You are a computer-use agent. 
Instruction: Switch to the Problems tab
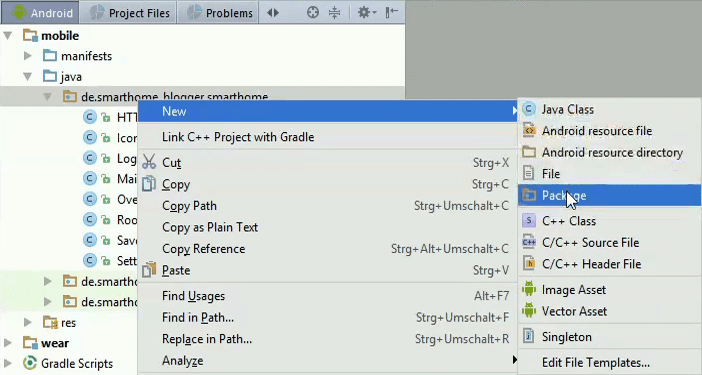click(x=218, y=13)
